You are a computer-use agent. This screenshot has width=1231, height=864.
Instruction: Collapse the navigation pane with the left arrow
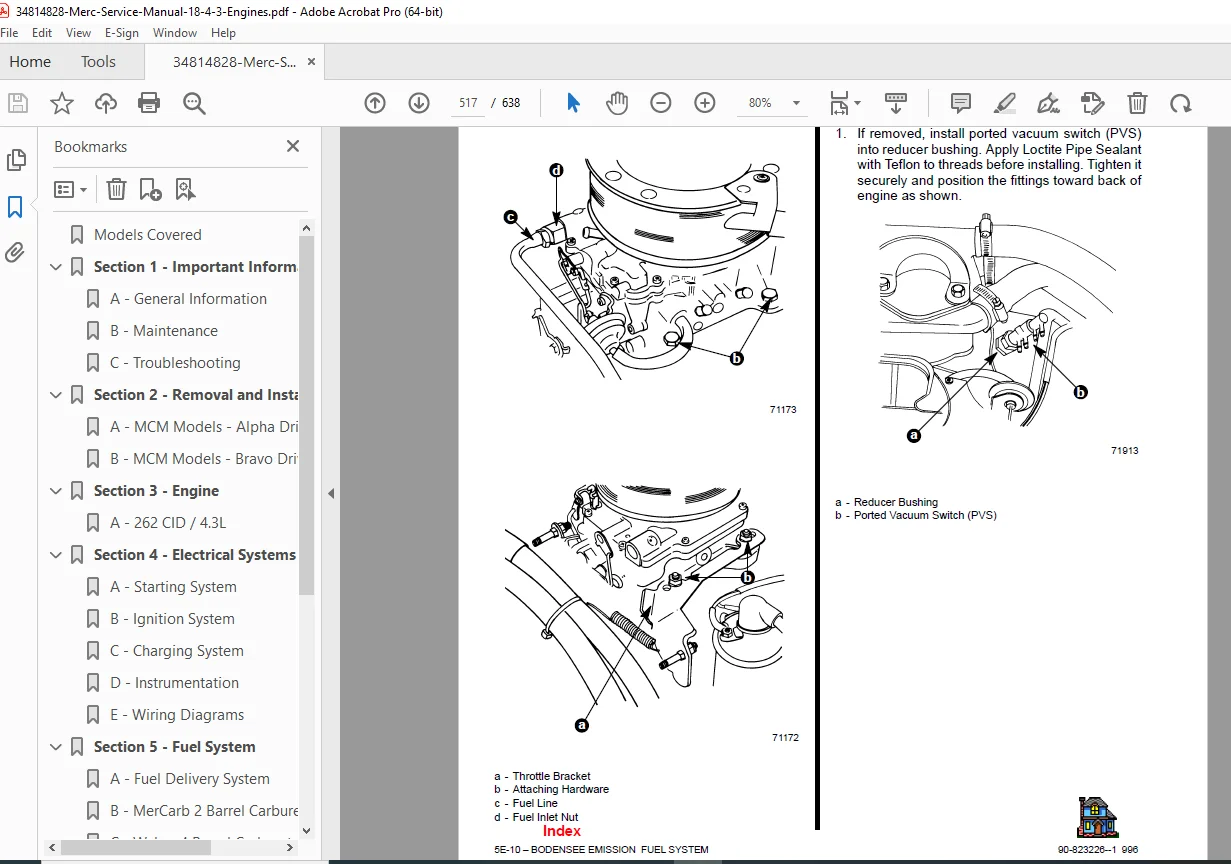[331, 493]
